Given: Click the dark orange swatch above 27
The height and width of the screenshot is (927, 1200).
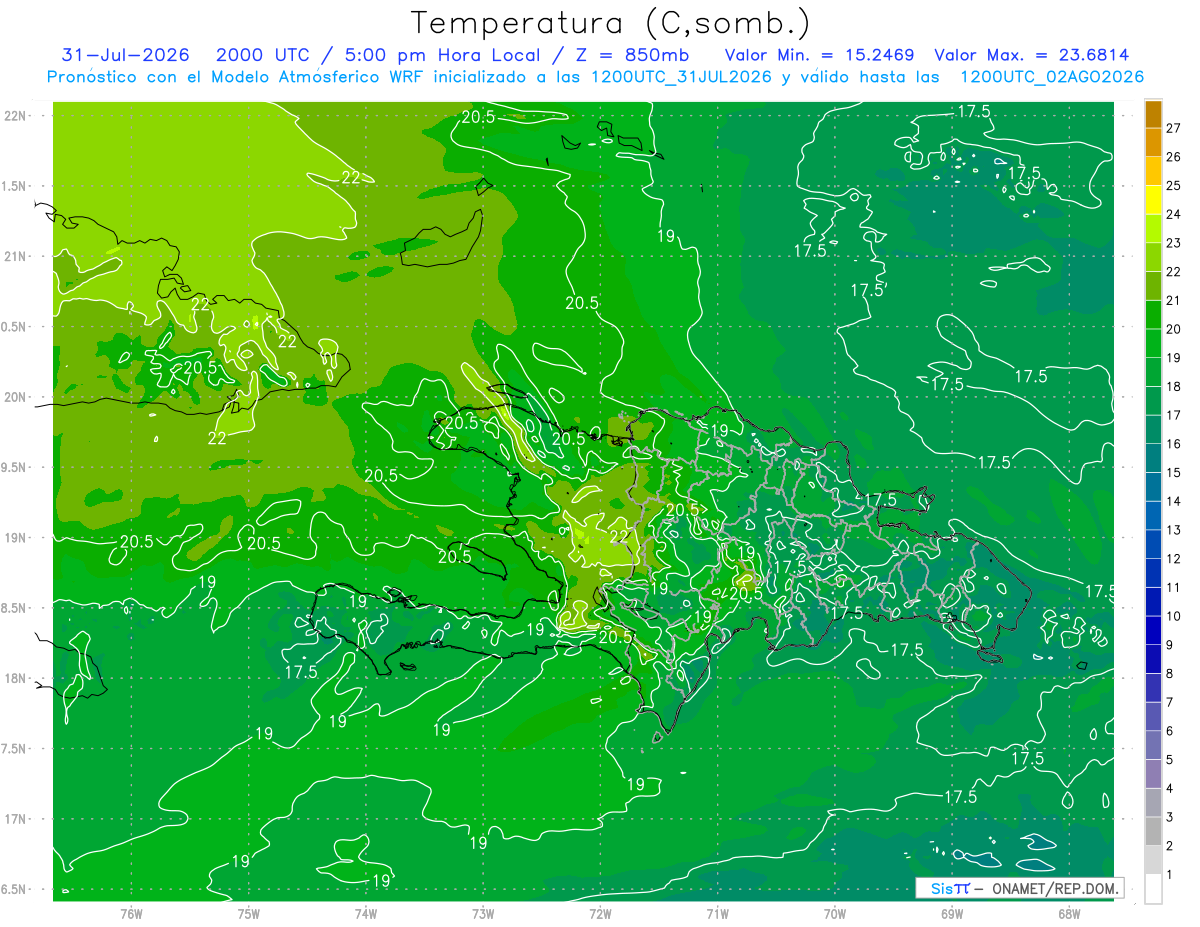Looking at the screenshot, I should (x=1153, y=115).
